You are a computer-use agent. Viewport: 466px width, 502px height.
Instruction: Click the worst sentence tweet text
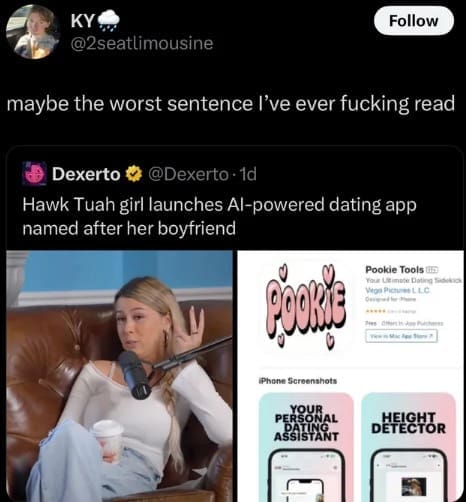[x=231, y=104]
